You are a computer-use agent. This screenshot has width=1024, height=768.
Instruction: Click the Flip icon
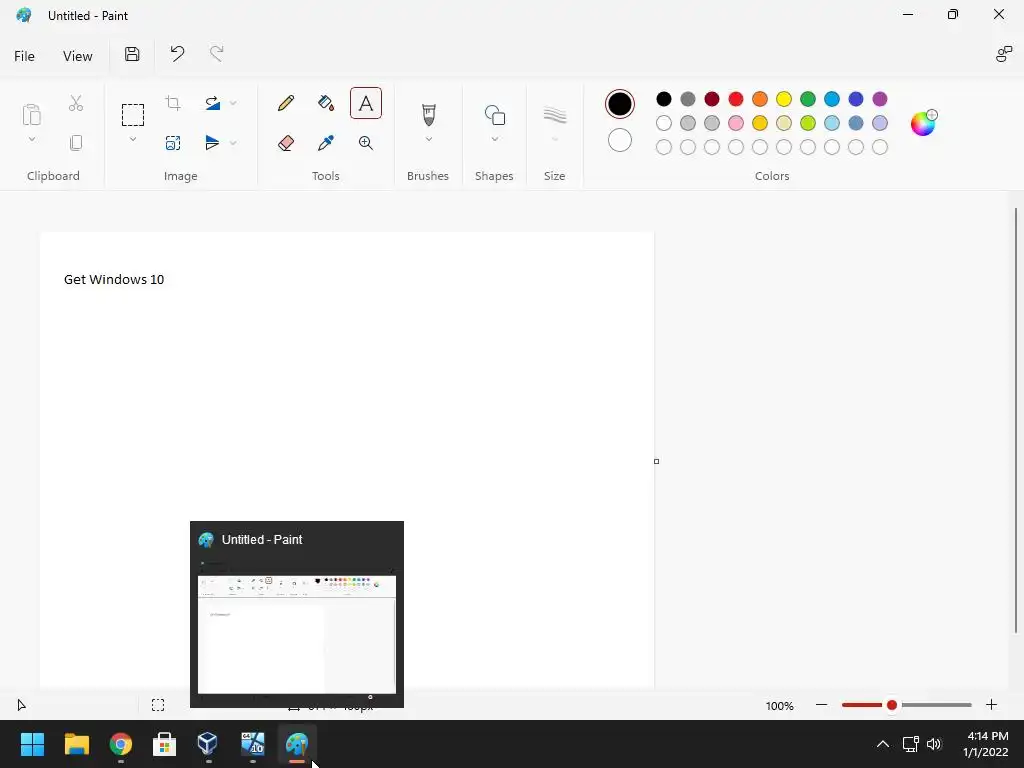click(x=212, y=143)
